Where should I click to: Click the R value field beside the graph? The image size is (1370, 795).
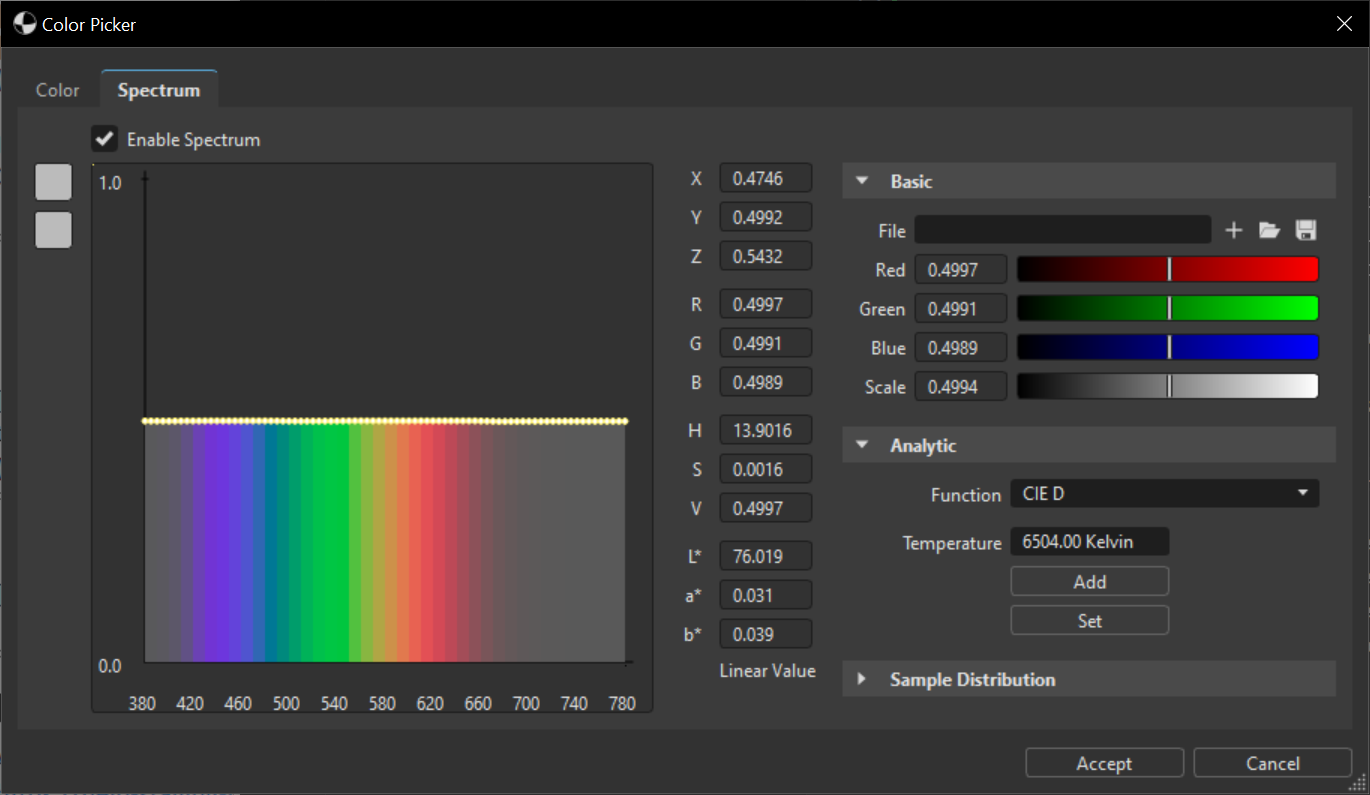[766, 304]
